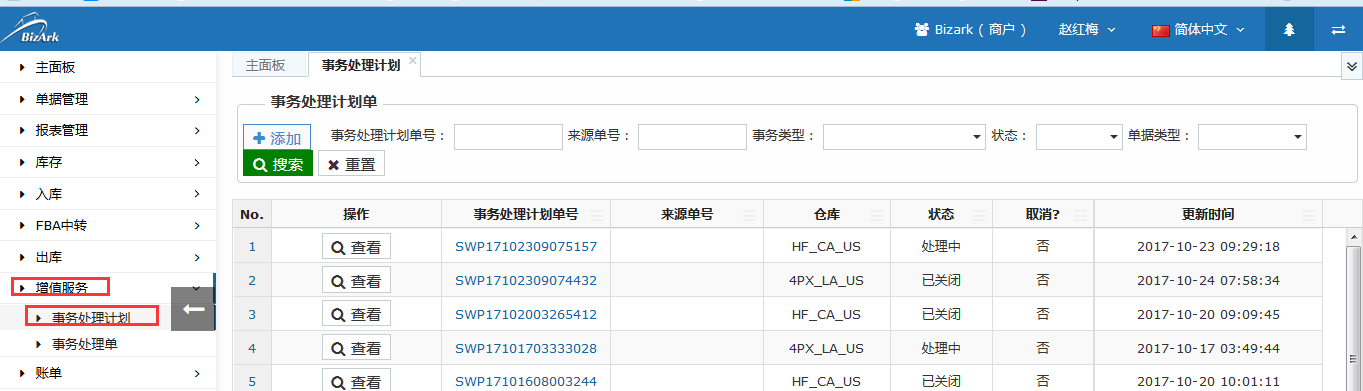Screen dimensions: 1363x391
Task: Open column menu for 事务处理计划单号 header
Action: [596, 215]
